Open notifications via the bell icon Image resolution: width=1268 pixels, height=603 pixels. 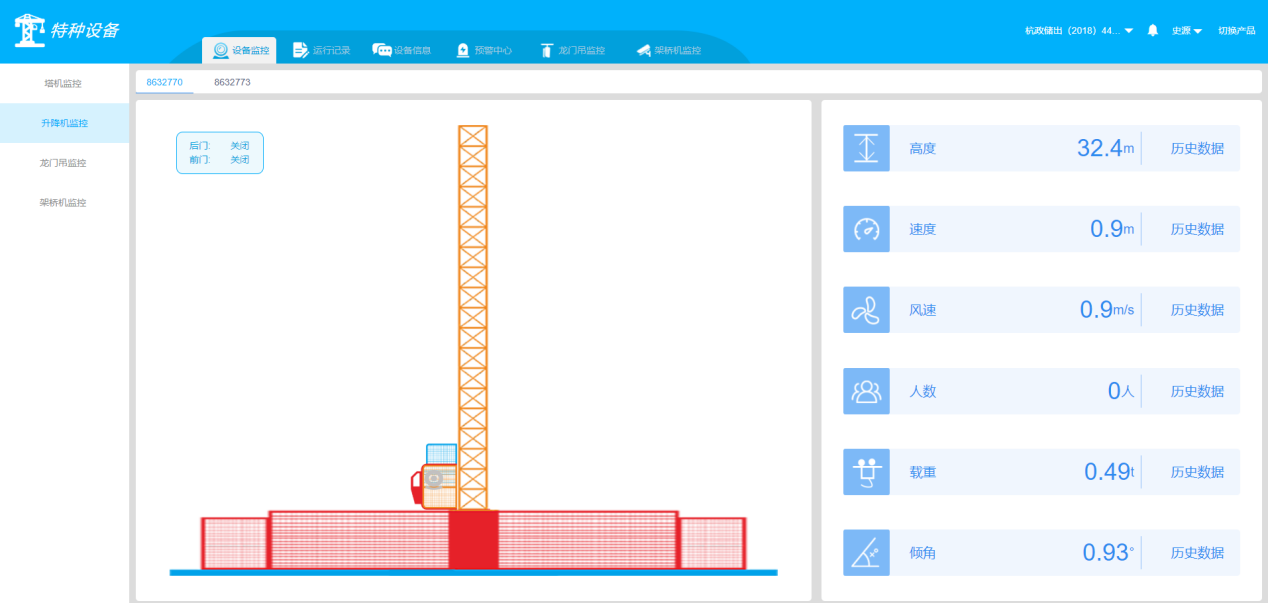[x=1152, y=31]
